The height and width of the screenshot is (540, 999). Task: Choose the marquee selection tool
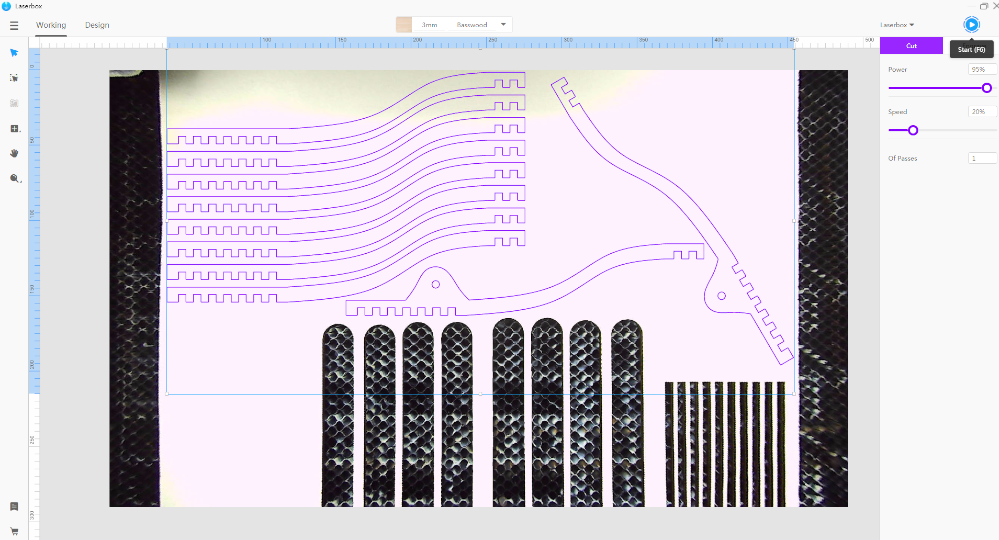tap(14, 78)
